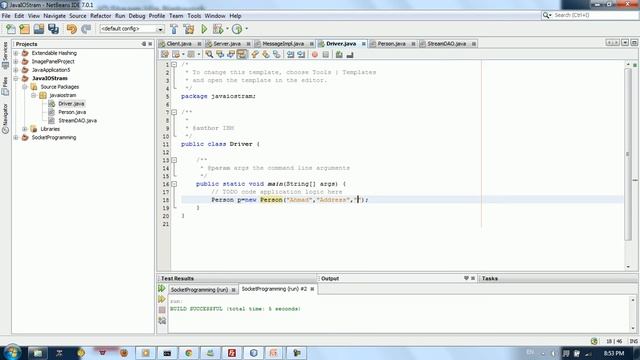640x360 pixels.
Task: Expand the JavaApplication5 node
Action: [x=16, y=70]
